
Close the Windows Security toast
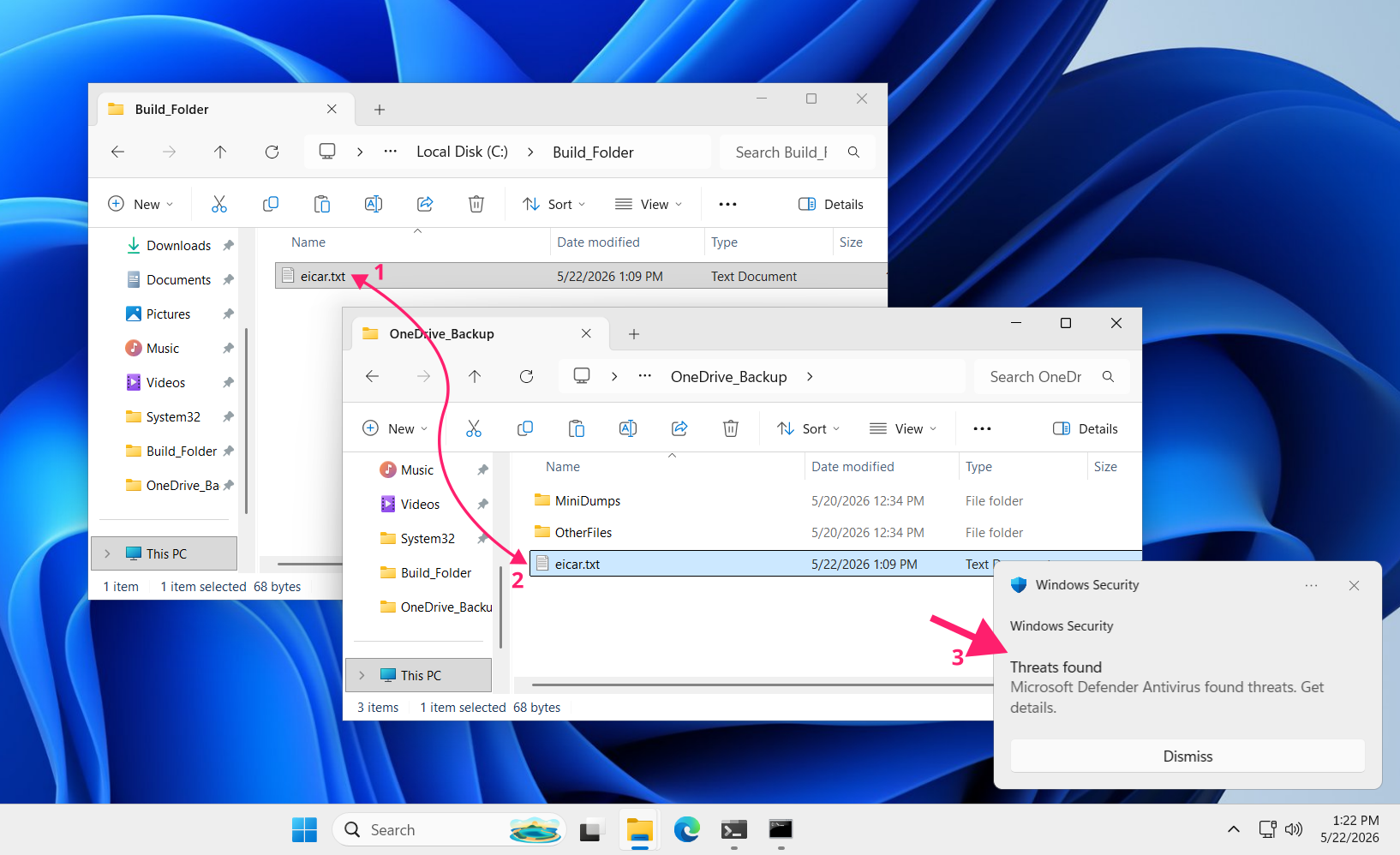point(1354,585)
